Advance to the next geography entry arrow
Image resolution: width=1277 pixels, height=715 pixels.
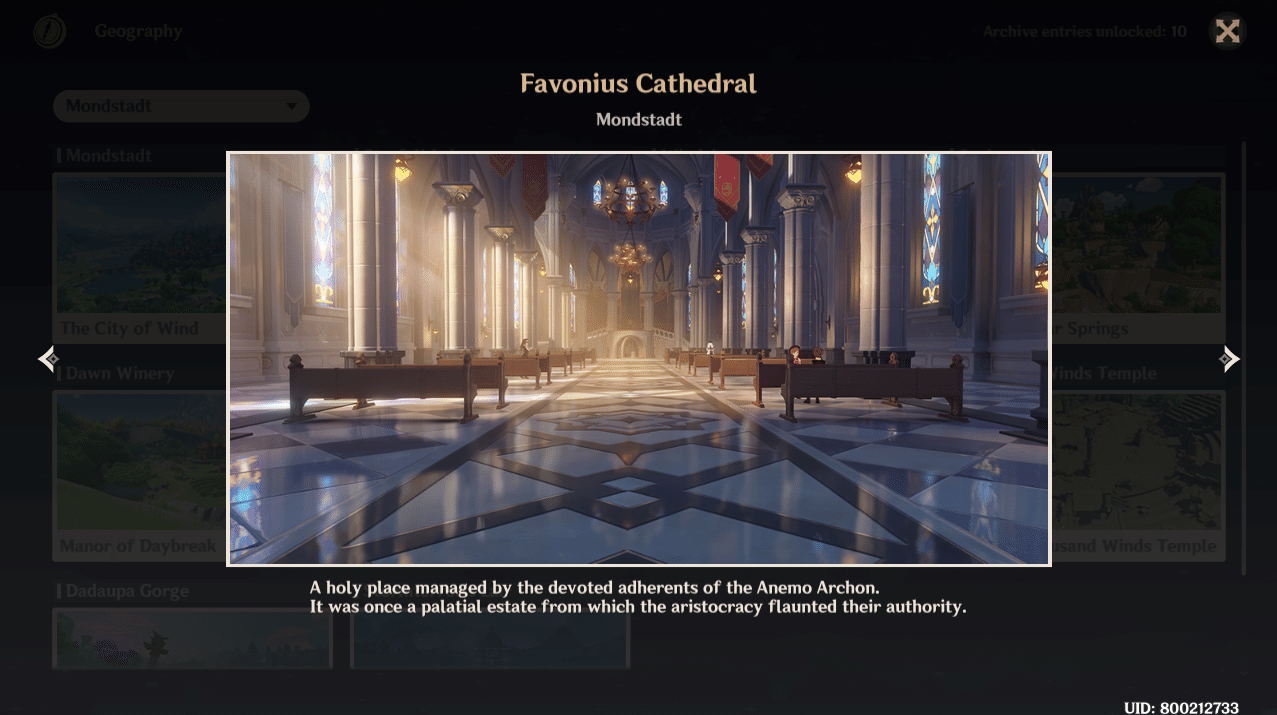(1229, 359)
